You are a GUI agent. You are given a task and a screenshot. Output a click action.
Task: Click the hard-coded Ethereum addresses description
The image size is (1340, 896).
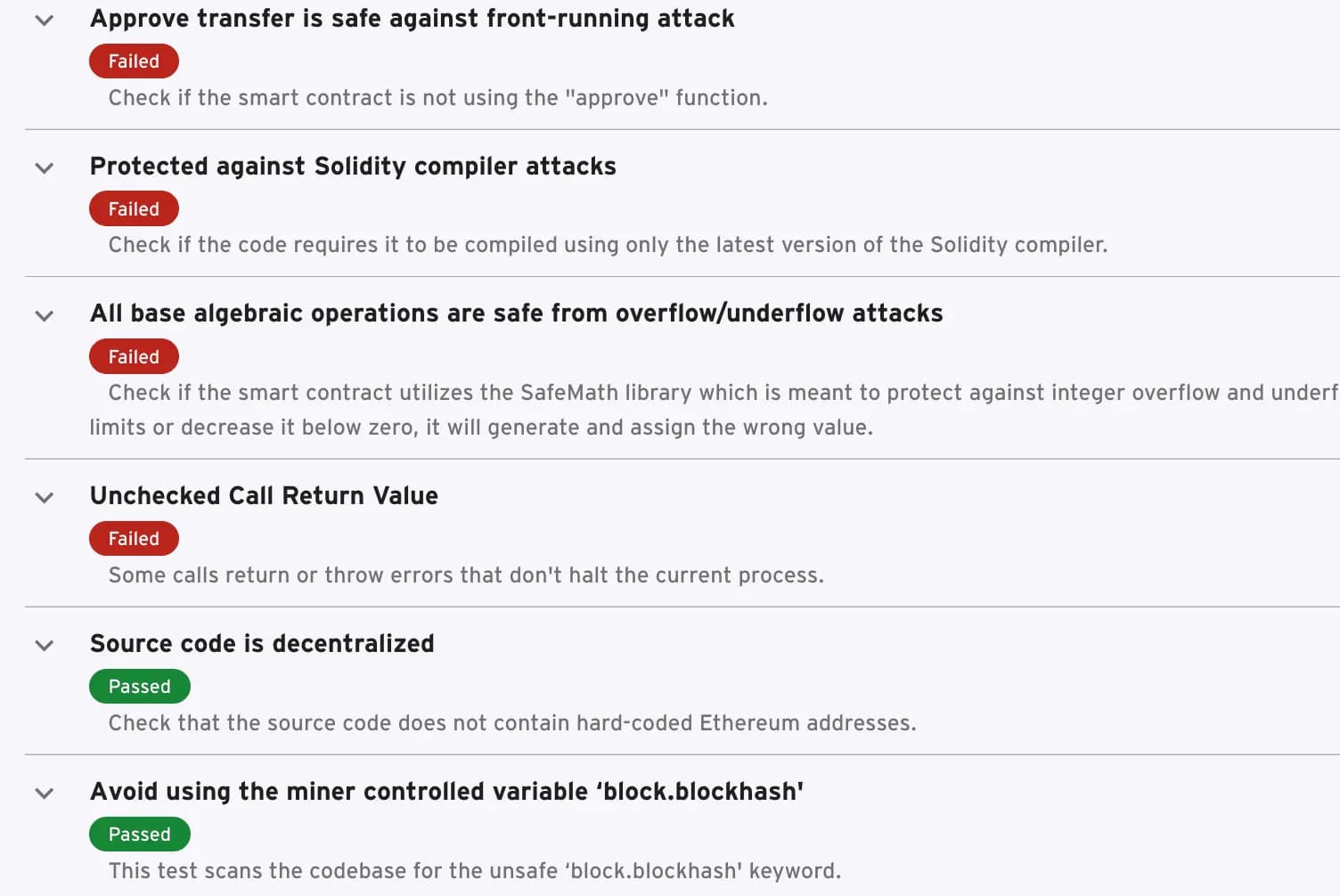[511, 723]
